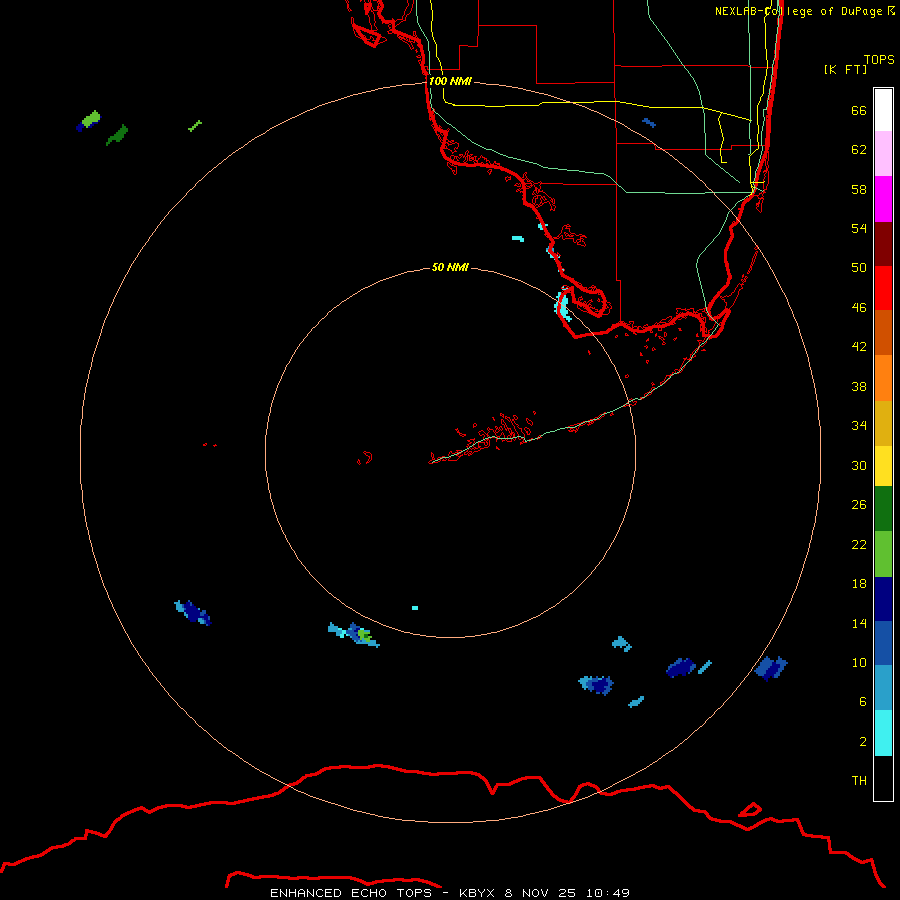The image size is (900, 900).
Task: Click the navy echo cell at far southeast
Action: [771, 668]
